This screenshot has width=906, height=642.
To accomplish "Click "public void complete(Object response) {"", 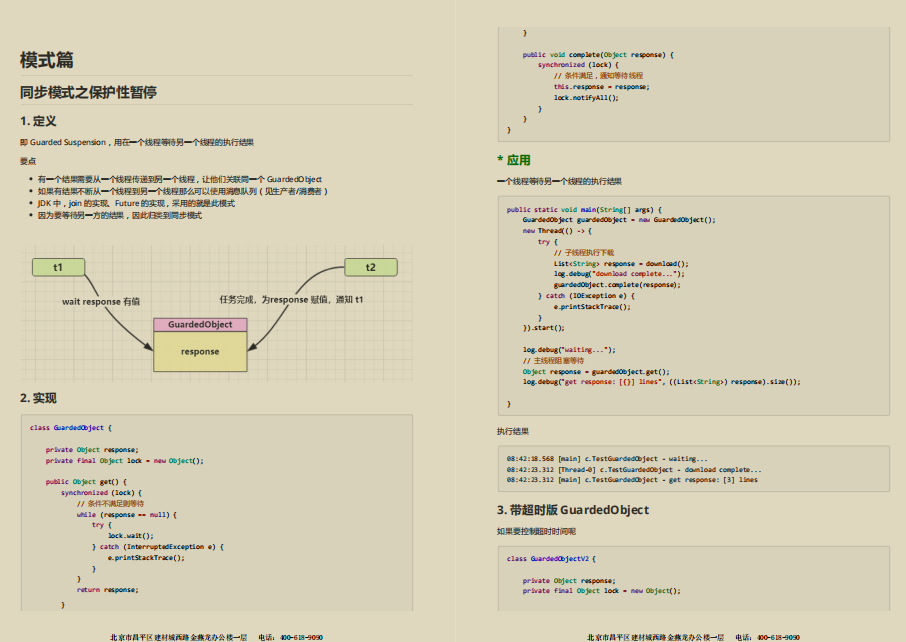I will 598,55.
